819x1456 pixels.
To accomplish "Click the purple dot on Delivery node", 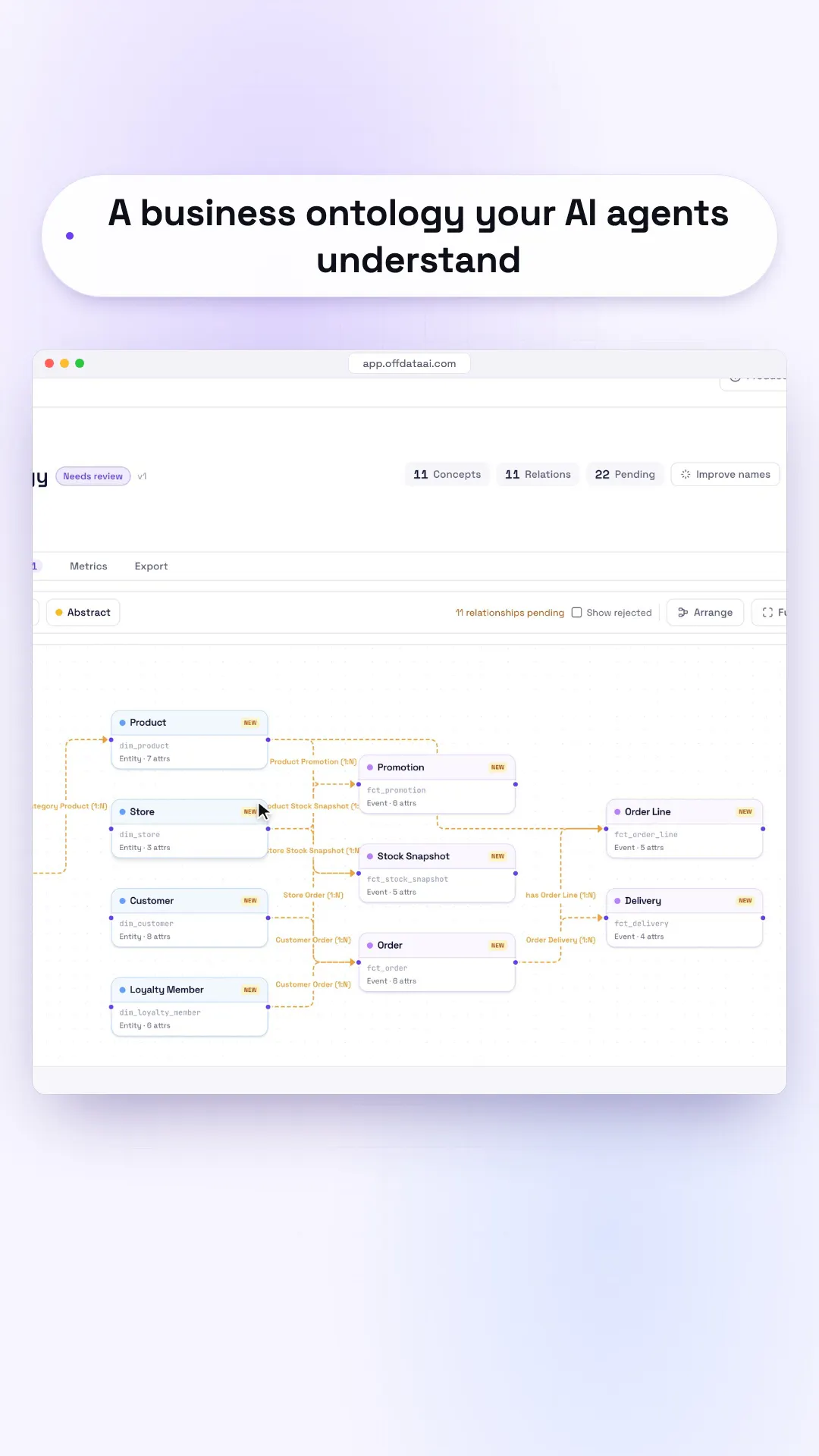I will [617, 901].
